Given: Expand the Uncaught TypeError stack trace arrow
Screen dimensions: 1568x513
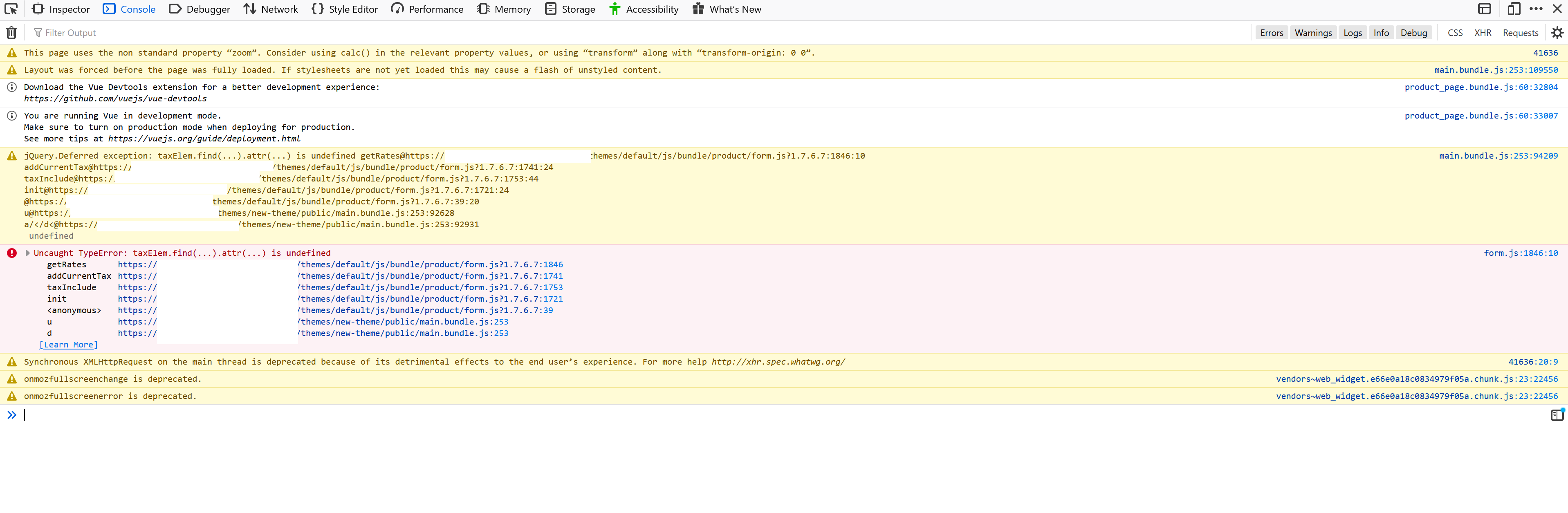Looking at the screenshot, I should pyautogui.click(x=27, y=253).
